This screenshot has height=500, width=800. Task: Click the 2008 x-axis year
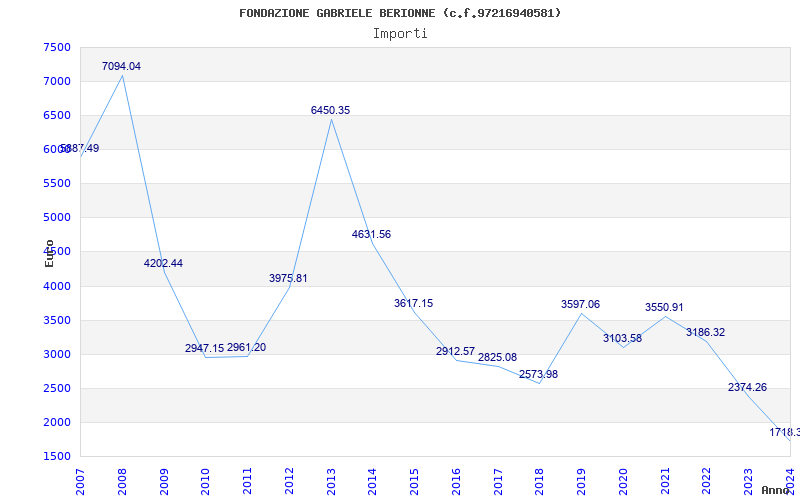122,481
